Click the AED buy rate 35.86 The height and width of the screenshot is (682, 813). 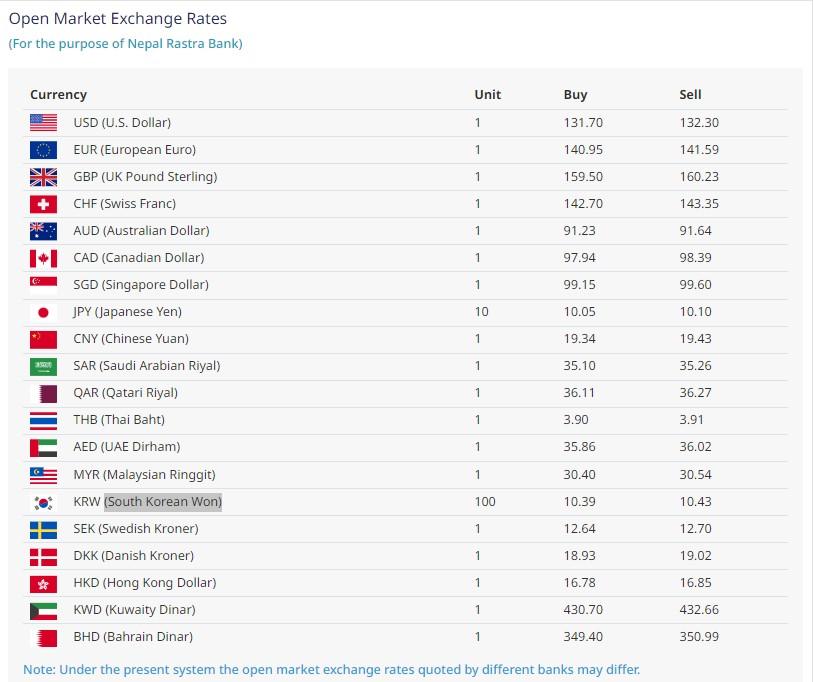(x=579, y=447)
